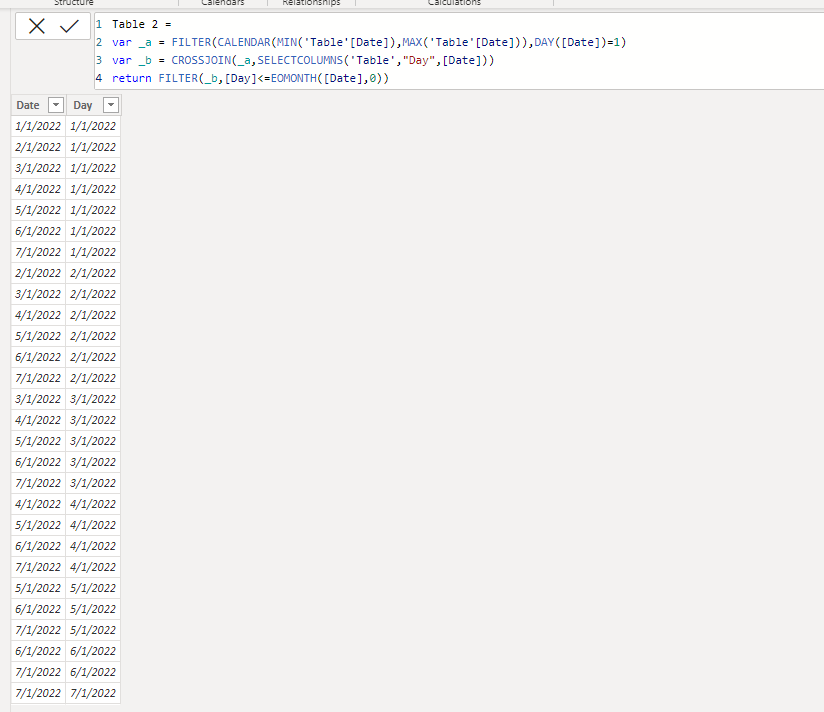Image resolution: width=824 pixels, height=712 pixels.
Task: Click the CALENDAR function in the formula
Action: tap(244, 42)
